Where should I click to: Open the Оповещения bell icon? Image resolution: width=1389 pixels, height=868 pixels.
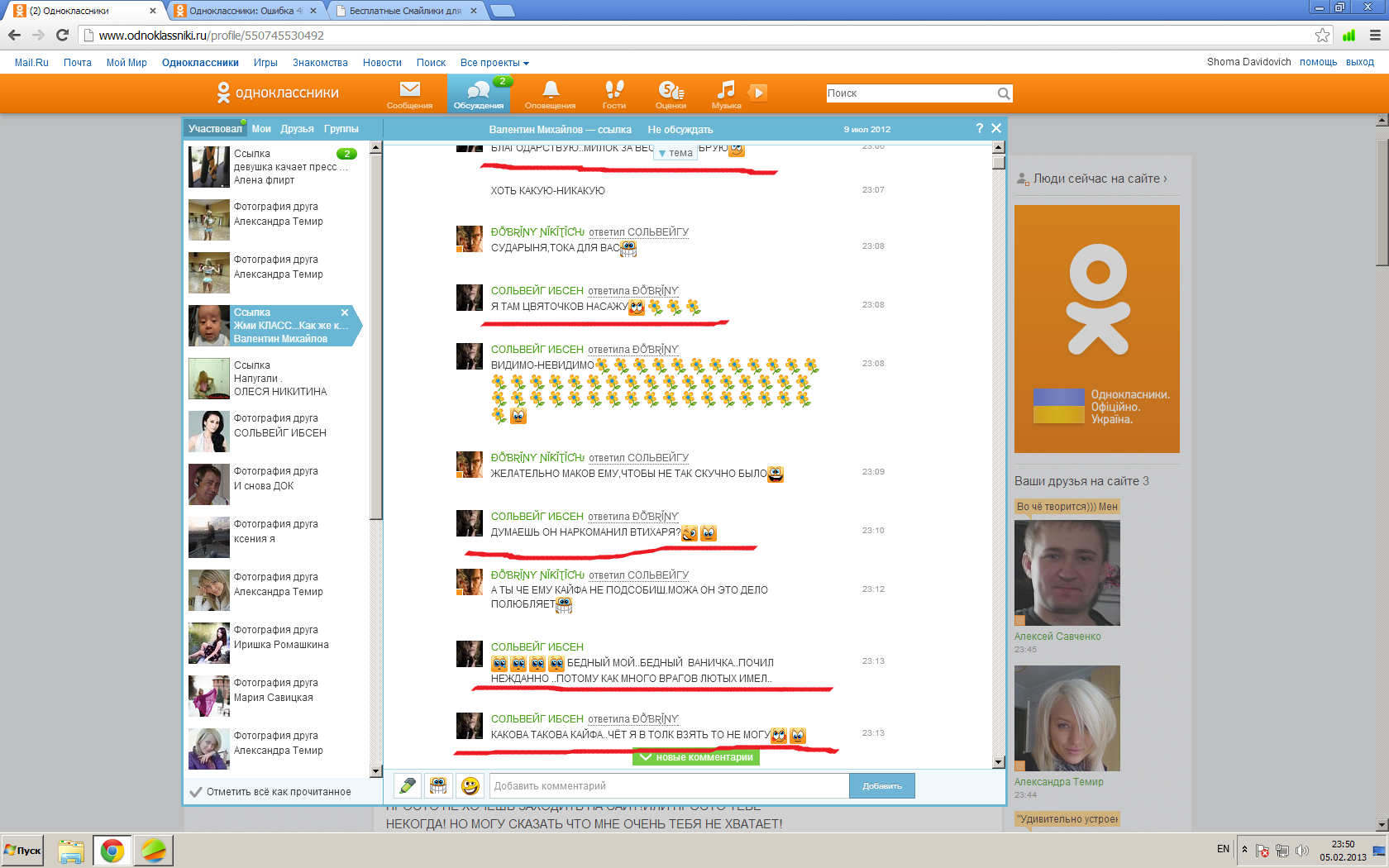coord(550,93)
